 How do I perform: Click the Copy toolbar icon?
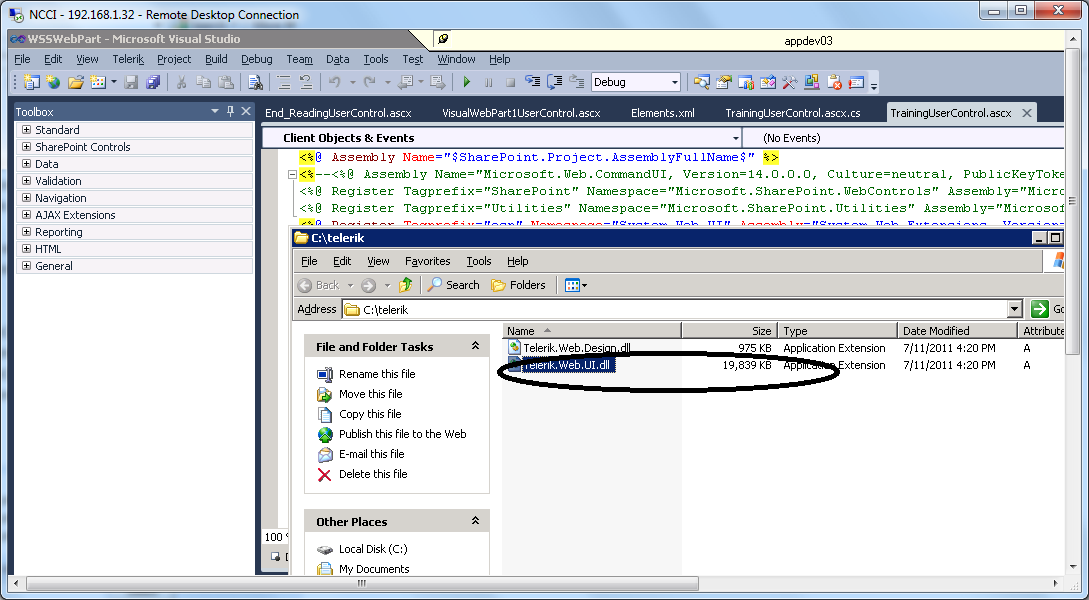203,82
